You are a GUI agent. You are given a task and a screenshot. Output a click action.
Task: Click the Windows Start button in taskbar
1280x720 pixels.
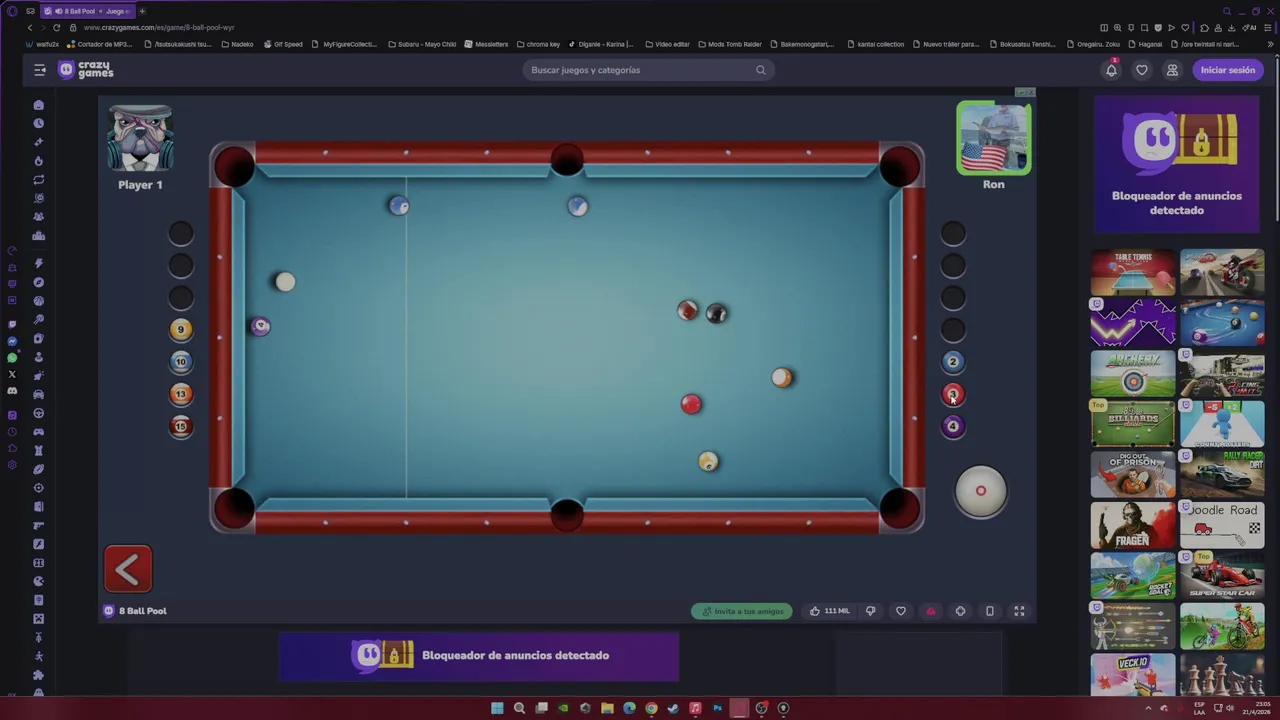(497, 708)
